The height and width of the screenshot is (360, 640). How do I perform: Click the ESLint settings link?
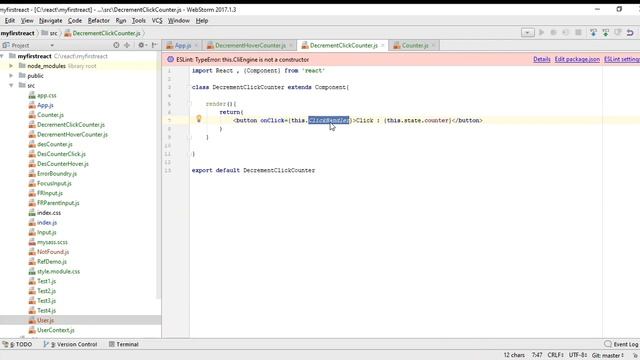pos(622,60)
